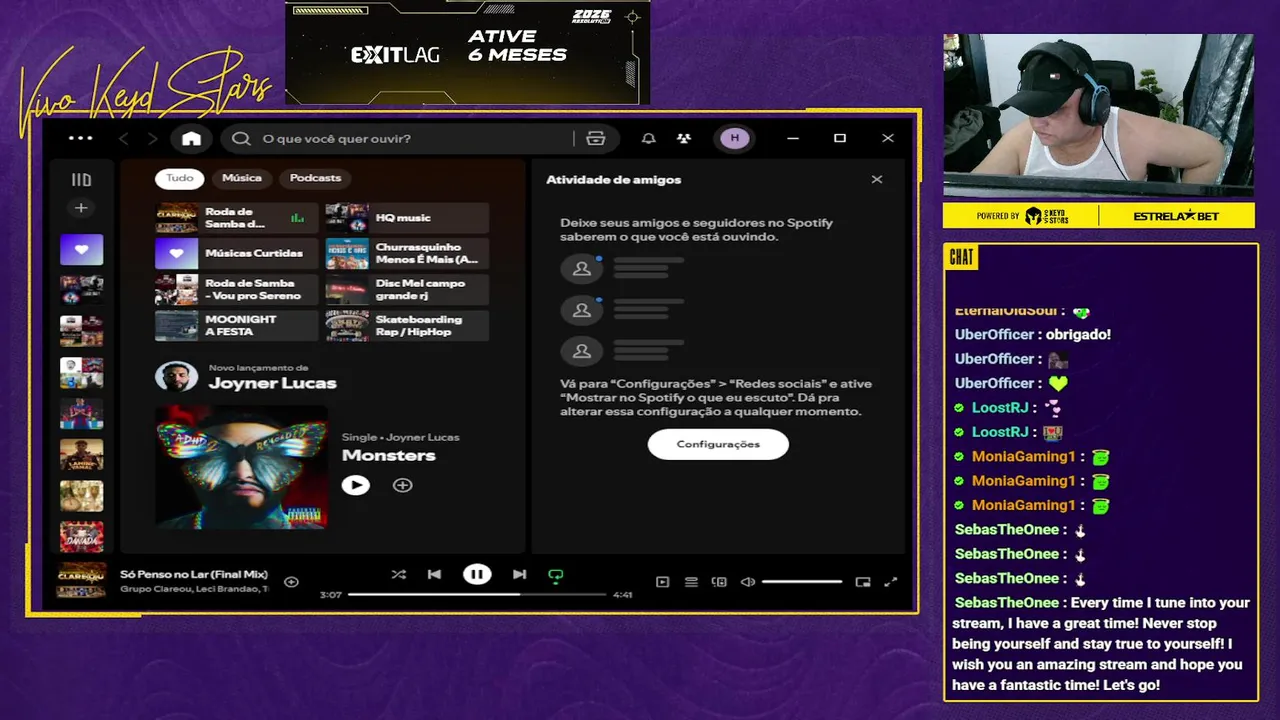
Task: Open the Spotify Home page
Action: pyautogui.click(x=192, y=138)
